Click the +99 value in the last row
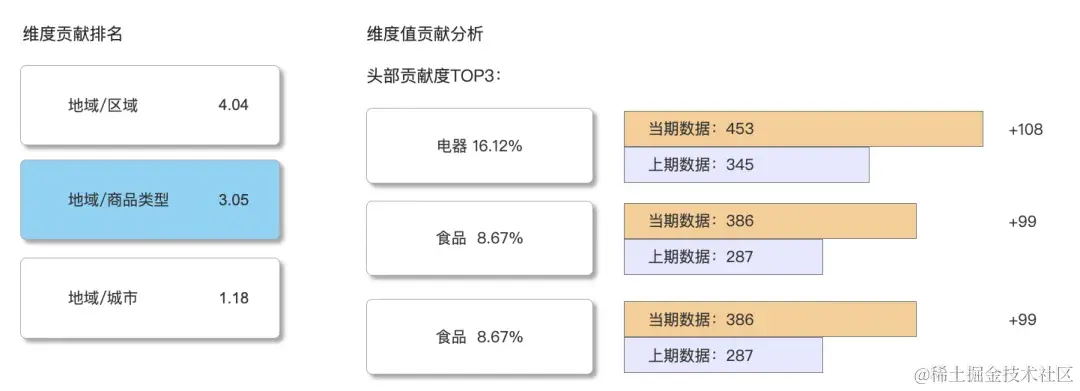 [1022, 320]
